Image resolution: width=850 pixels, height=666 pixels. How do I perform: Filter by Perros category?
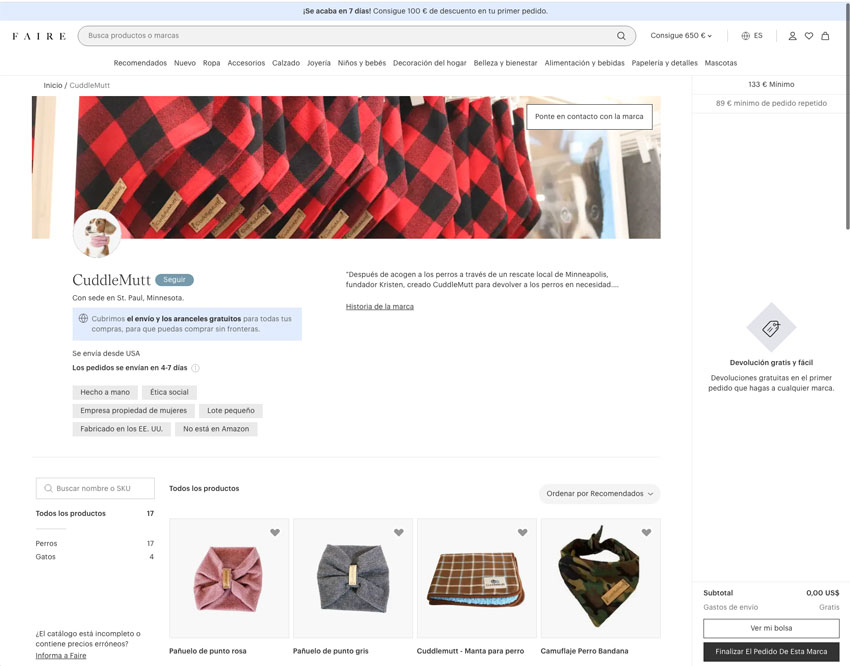(x=95, y=544)
